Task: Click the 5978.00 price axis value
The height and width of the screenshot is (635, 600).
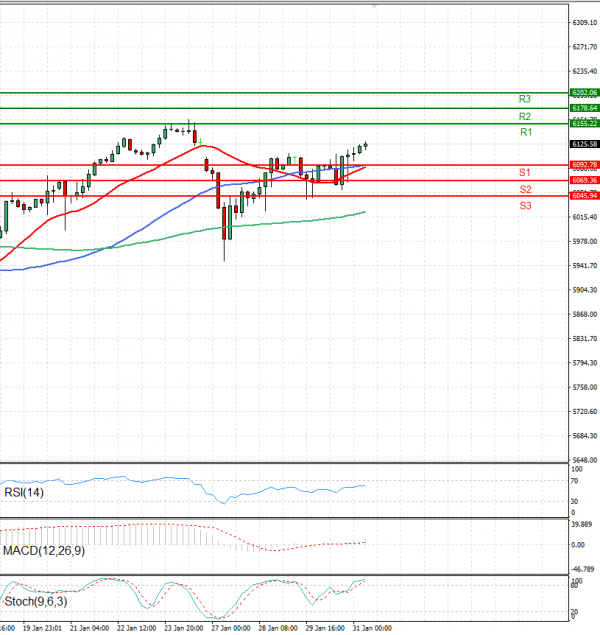Action: [x=585, y=241]
